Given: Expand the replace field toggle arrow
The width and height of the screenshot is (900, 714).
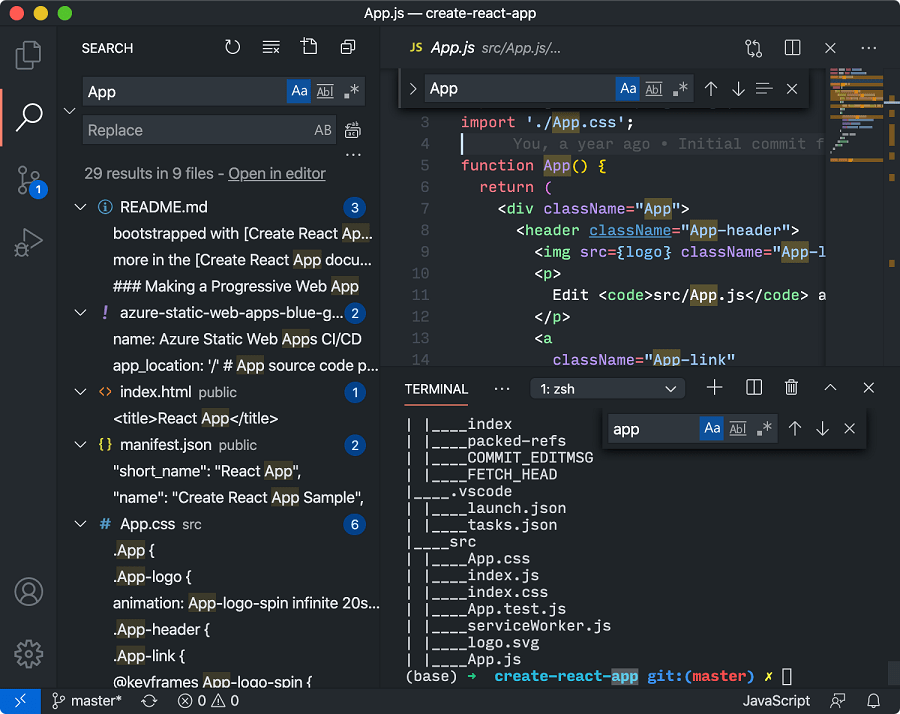Looking at the screenshot, I should pos(68,110).
